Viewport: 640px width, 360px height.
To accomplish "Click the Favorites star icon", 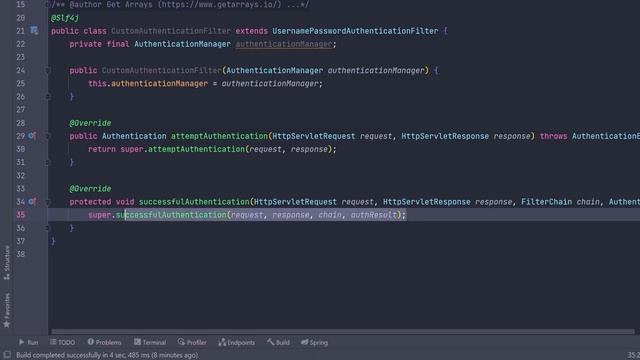I will [x=7, y=324].
